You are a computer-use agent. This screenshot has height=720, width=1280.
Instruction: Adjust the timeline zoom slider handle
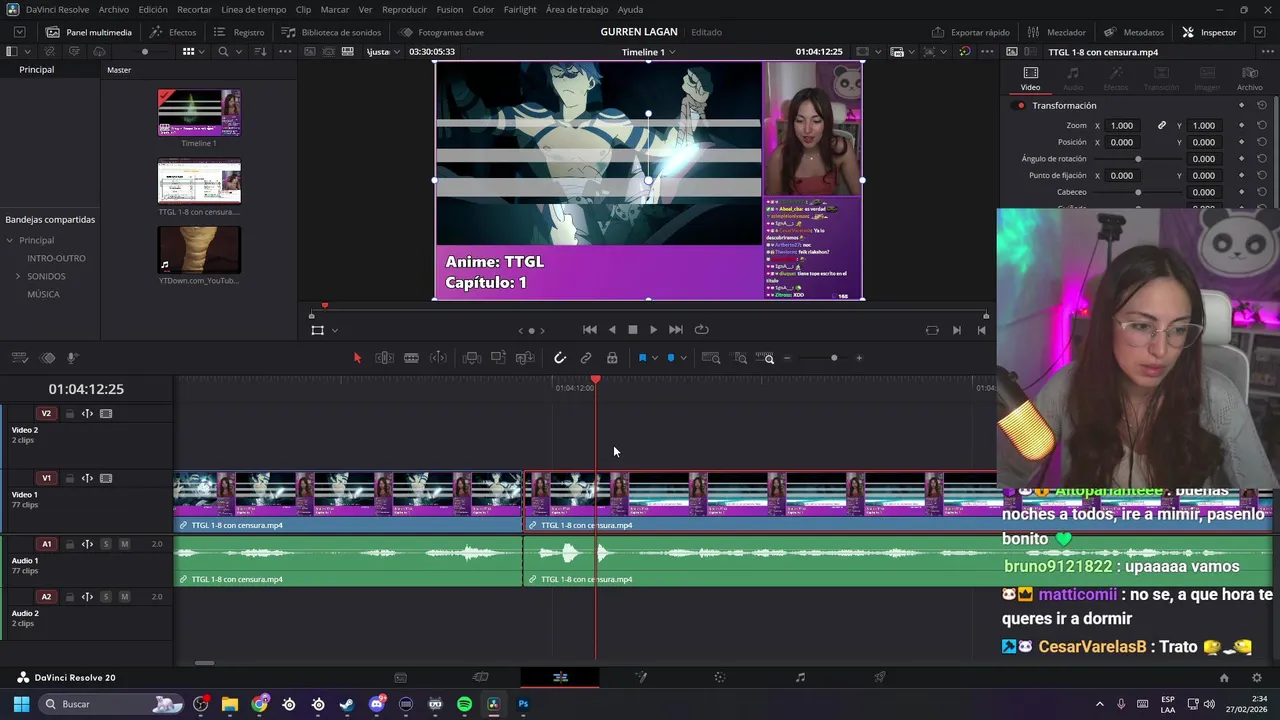[x=834, y=358]
